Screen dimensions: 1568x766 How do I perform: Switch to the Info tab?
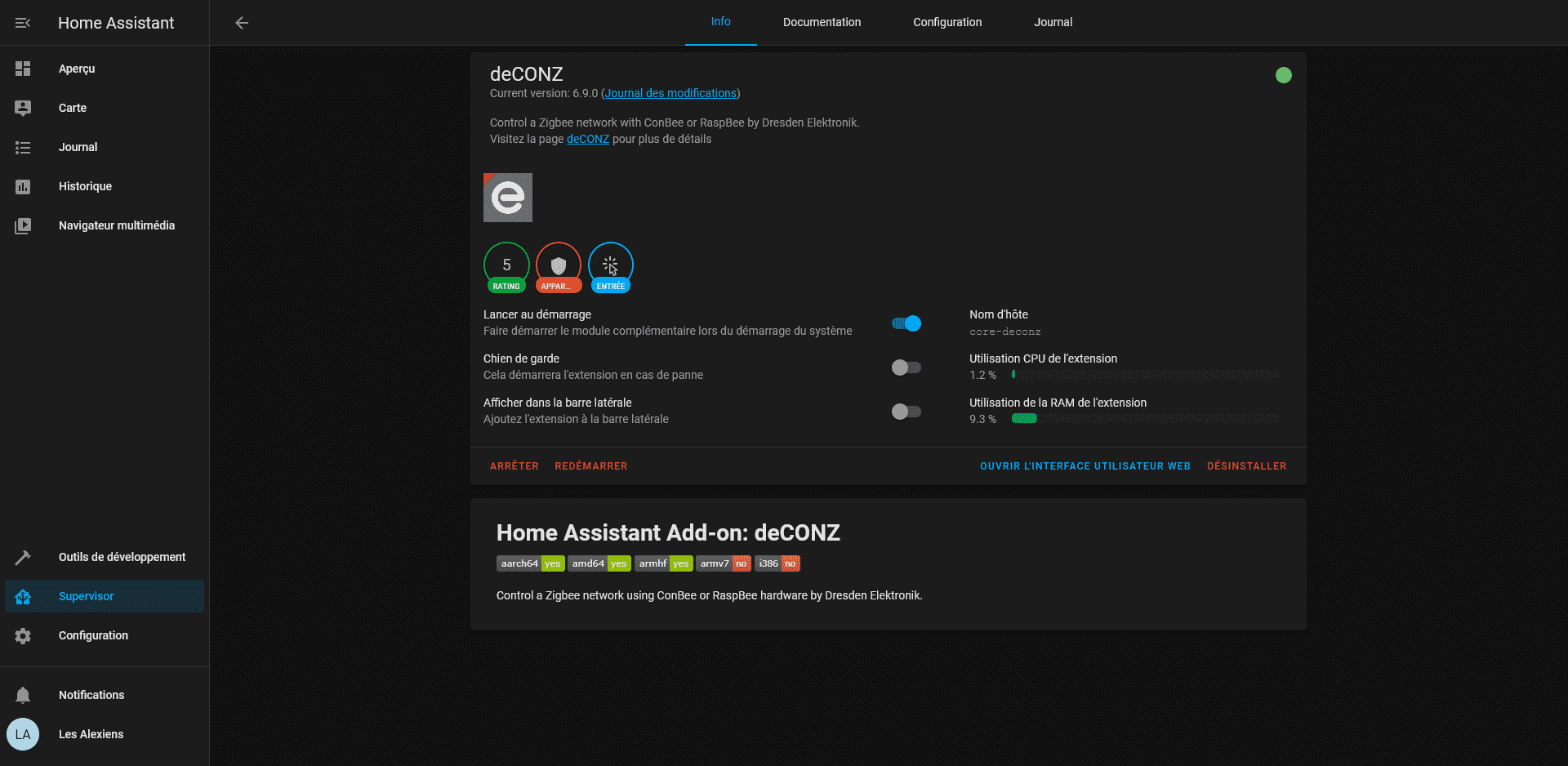coord(721,22)
